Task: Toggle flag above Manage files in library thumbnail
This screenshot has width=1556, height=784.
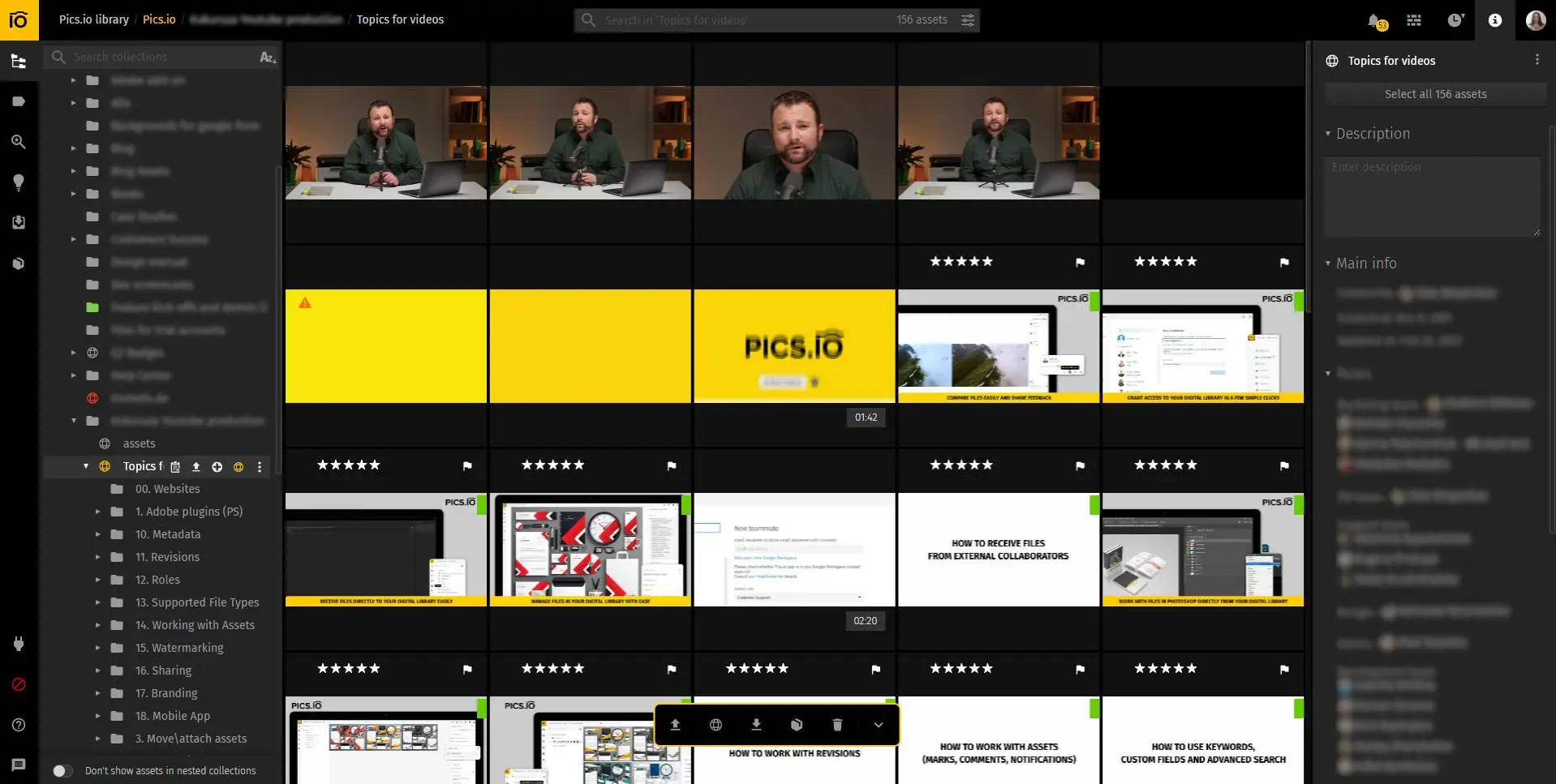Action: click(x=672, y=465)
